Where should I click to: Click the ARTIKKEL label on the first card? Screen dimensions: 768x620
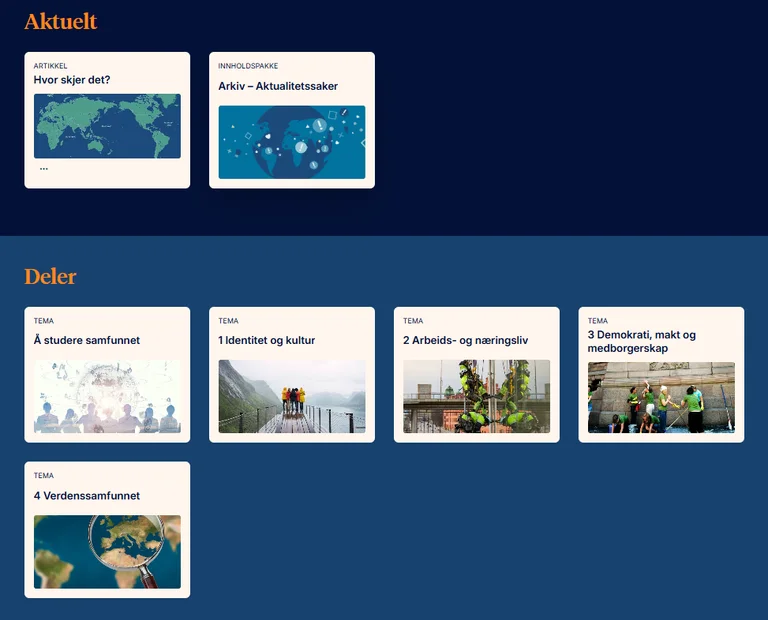pos(50,66)
